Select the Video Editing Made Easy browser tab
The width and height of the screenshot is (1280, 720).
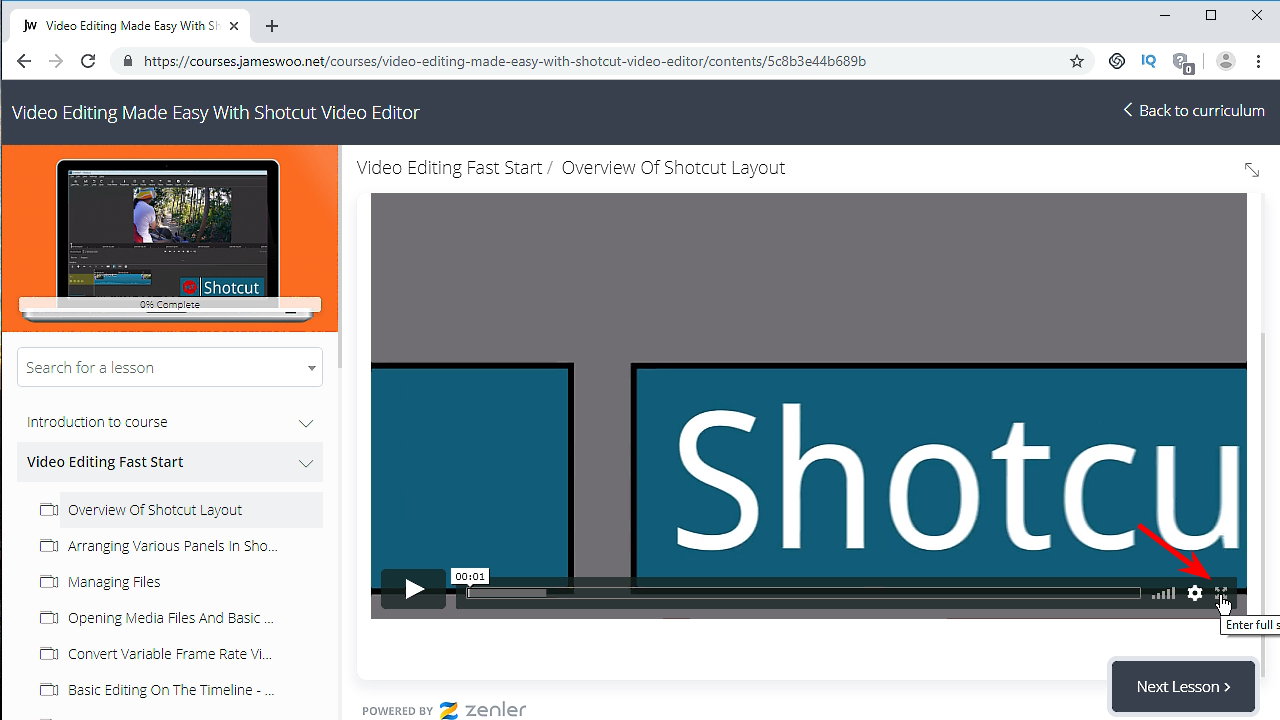(x=132, y=26)
